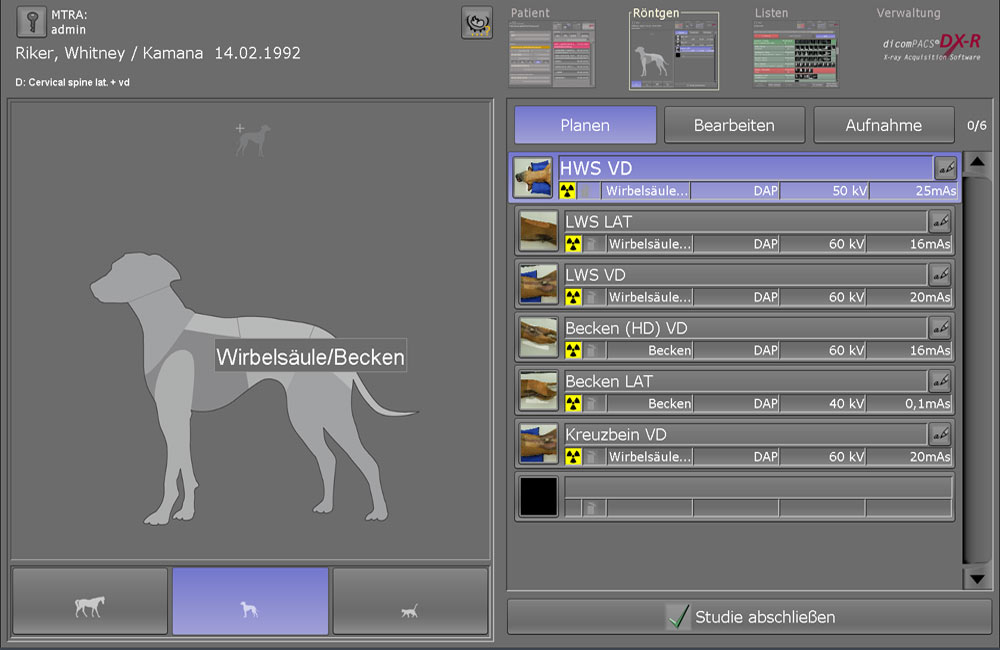Edit the LWS LAT entry pencil icon
Image resolution: width=1000 pixels, height=650 pixels.
[940, 221]
